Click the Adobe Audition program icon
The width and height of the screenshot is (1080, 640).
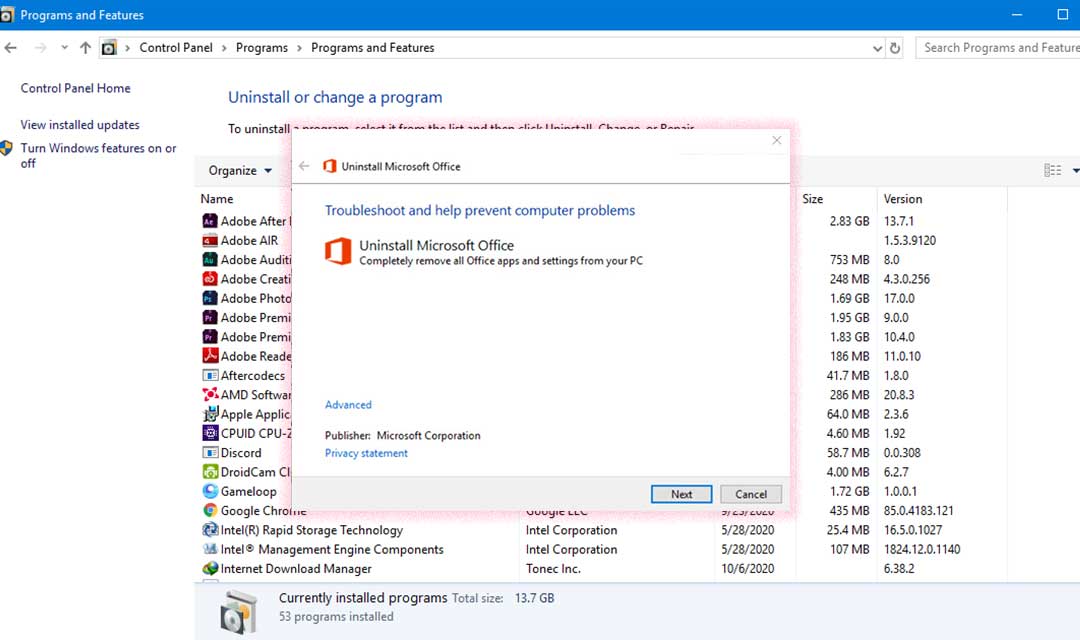[x=210, y=260]
